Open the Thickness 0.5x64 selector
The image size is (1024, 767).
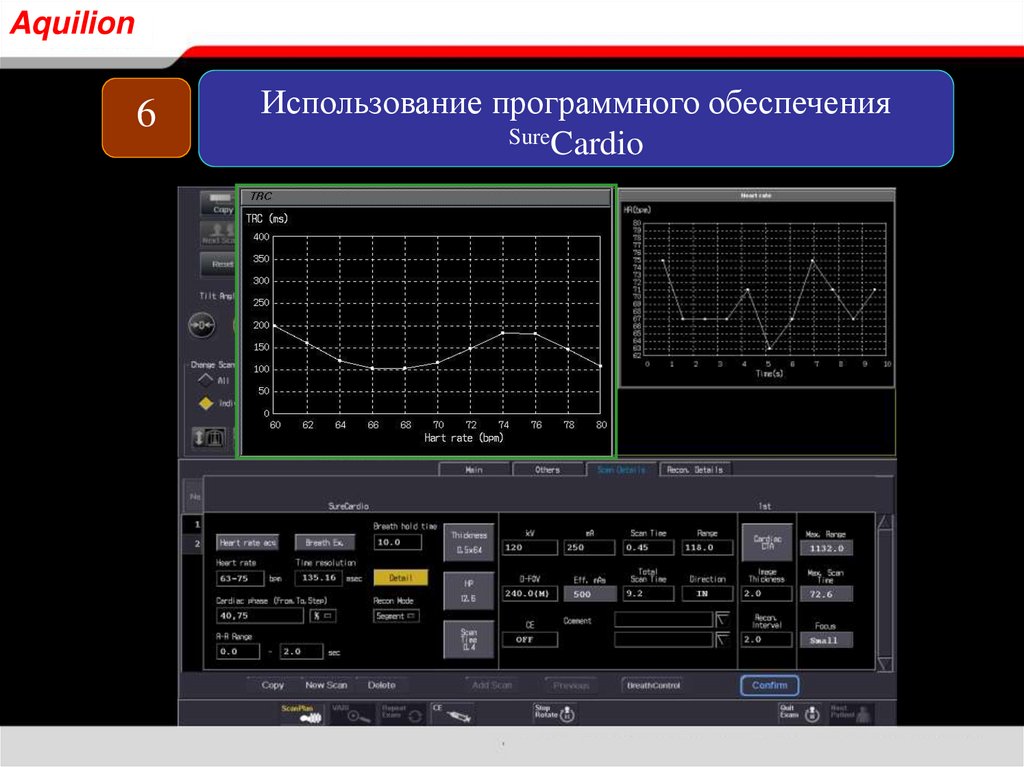469,543
